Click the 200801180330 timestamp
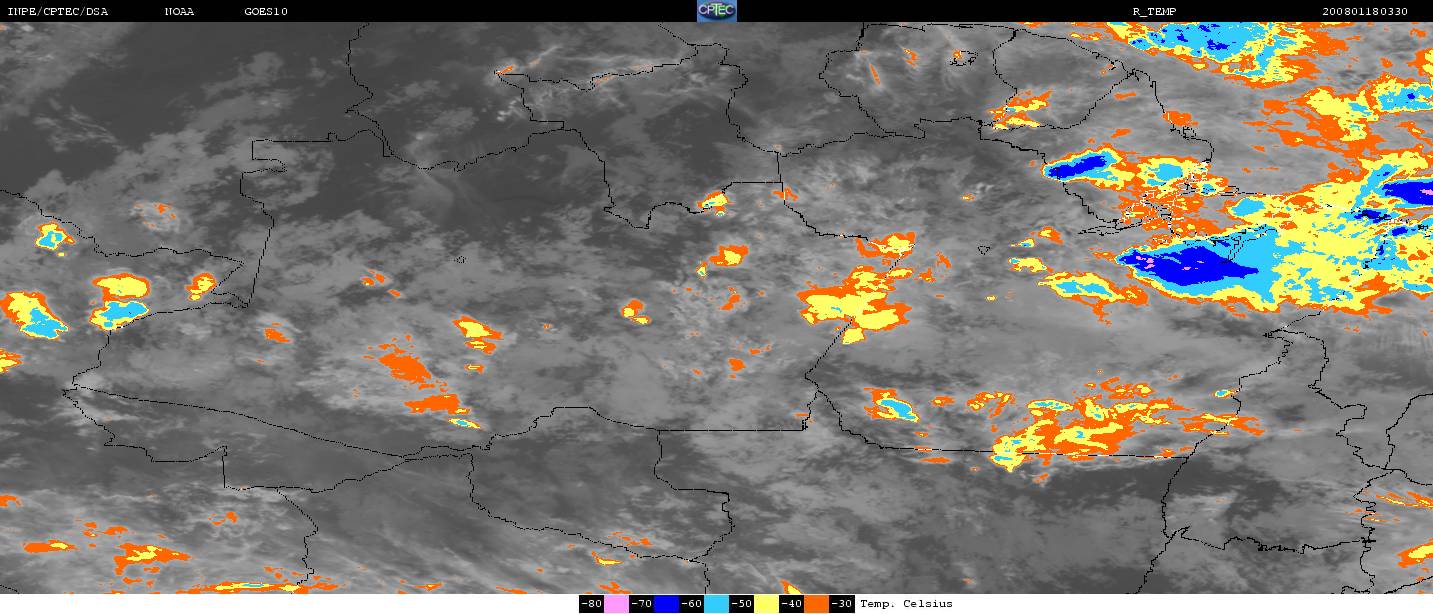The image size is (1433, 614). [1365, 12]
